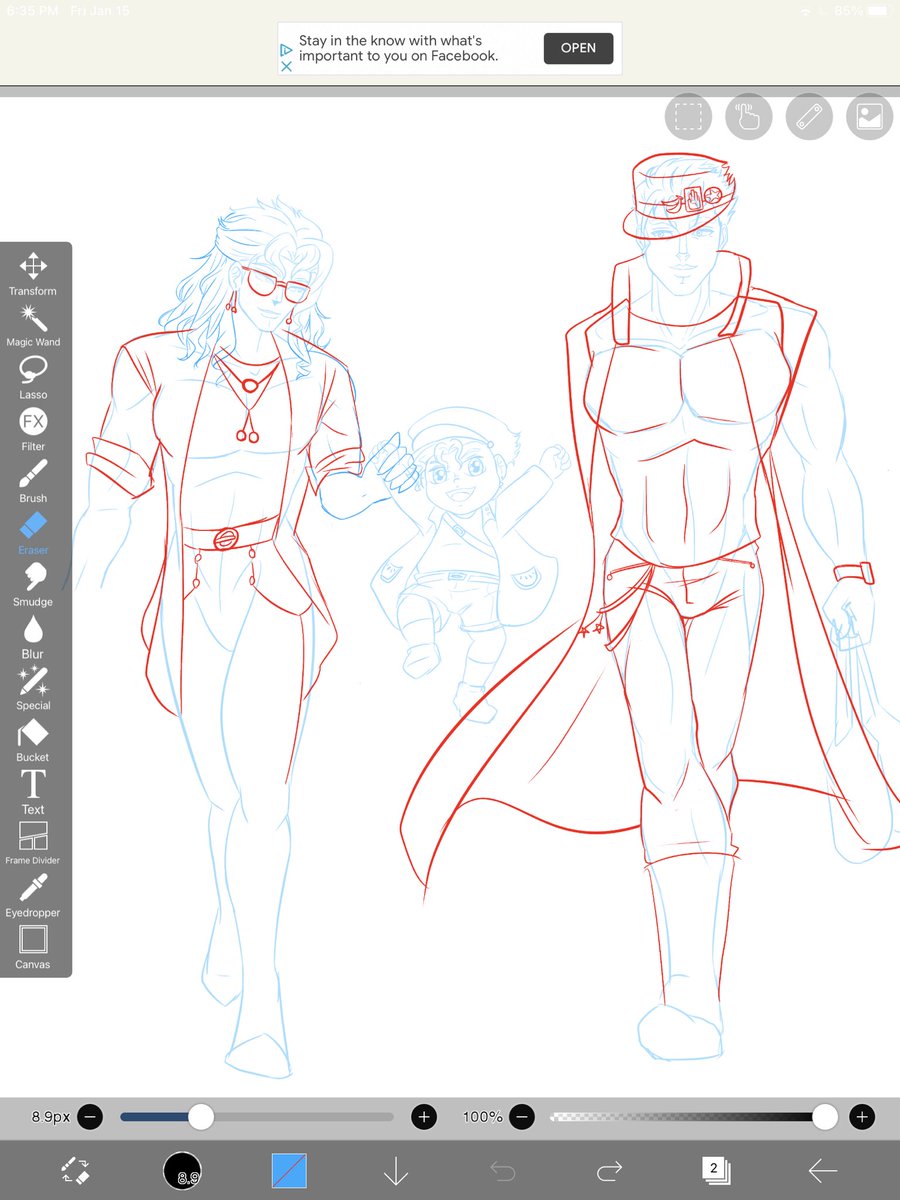Tap OPEN on the Facebook ad
Viewport: 900px width, 1200px height.
coord(578,48)
